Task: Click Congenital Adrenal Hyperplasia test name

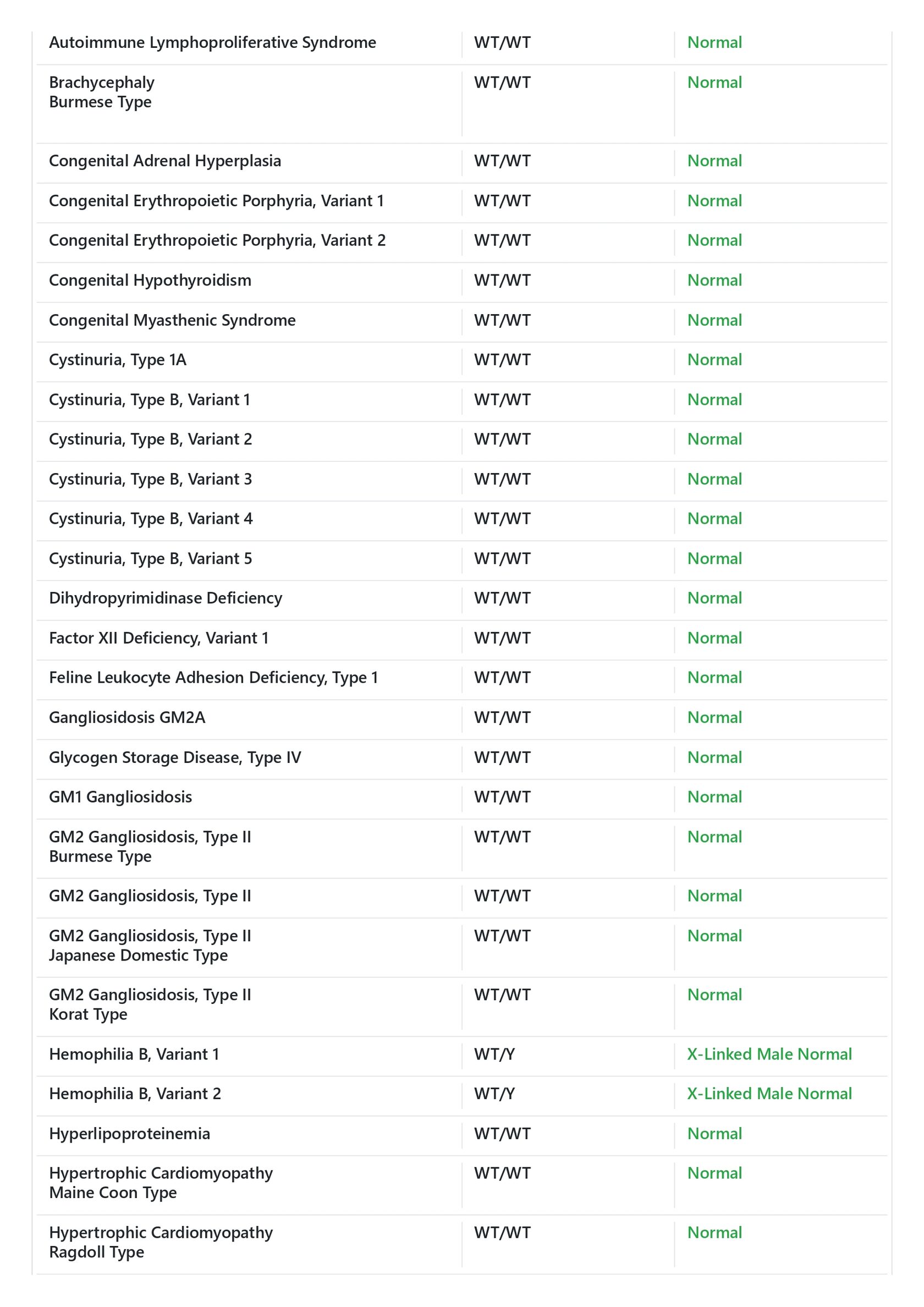Action: (164, 161)
